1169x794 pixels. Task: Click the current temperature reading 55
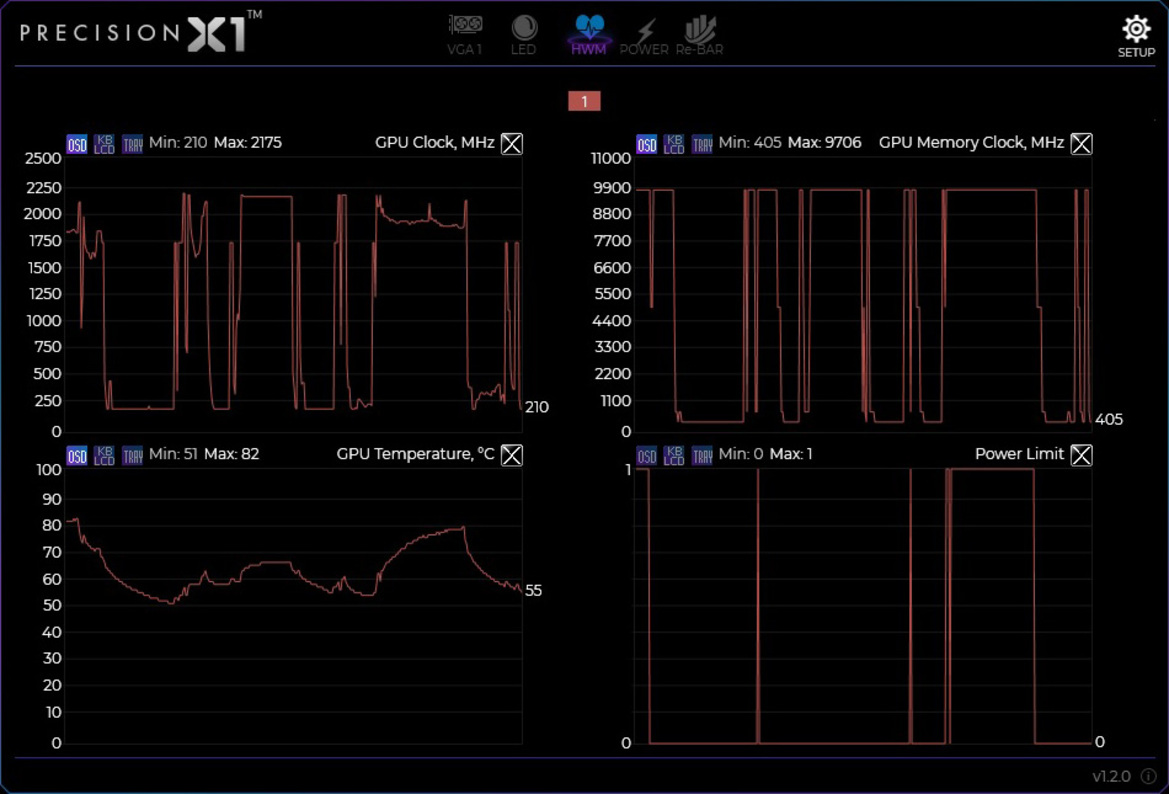[533, 590]
